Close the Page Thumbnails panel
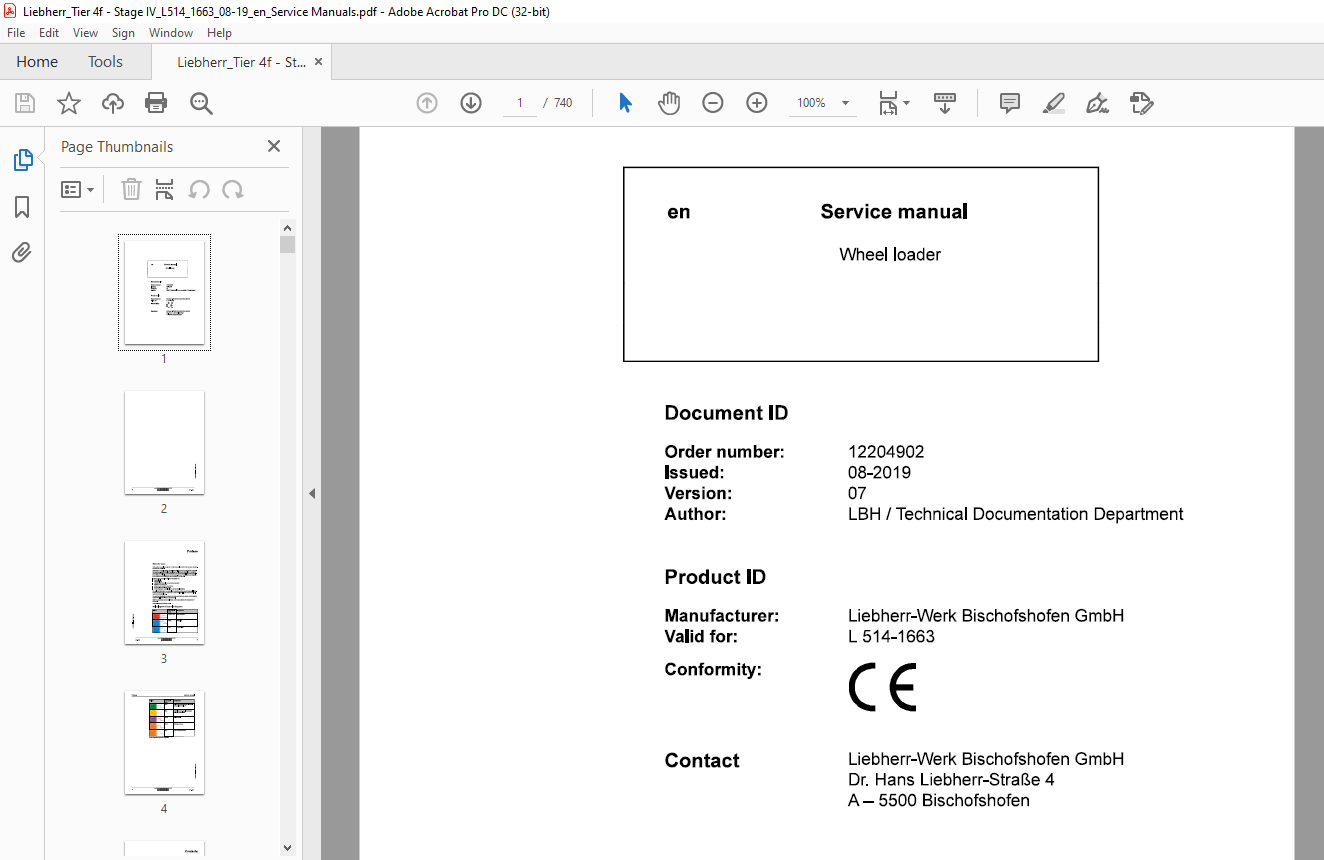The image size is (1324, 860). pos(274,146)
